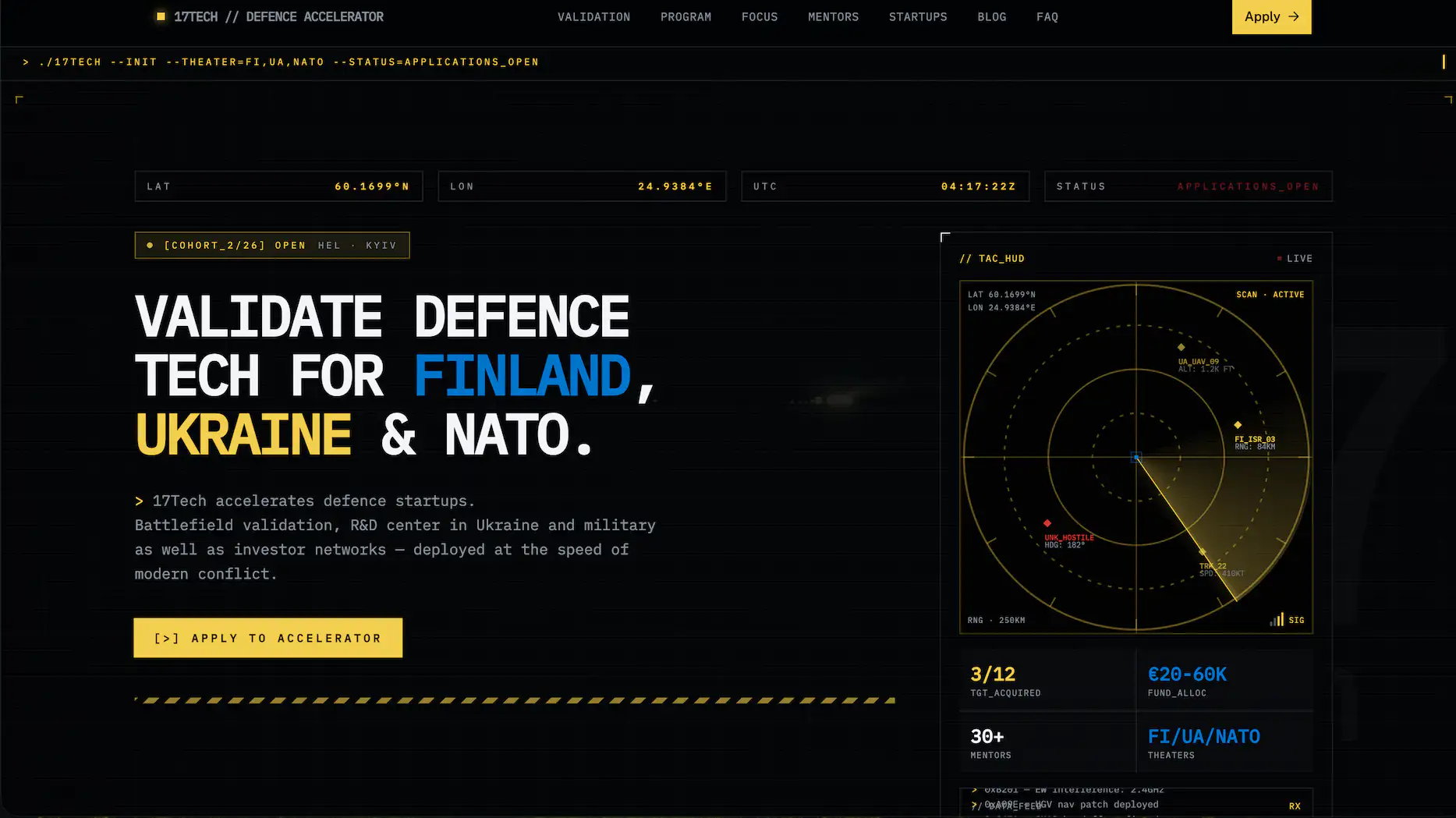Click the UTC time readout
This screenshot has width=1456, height=818.
(885, 186)
